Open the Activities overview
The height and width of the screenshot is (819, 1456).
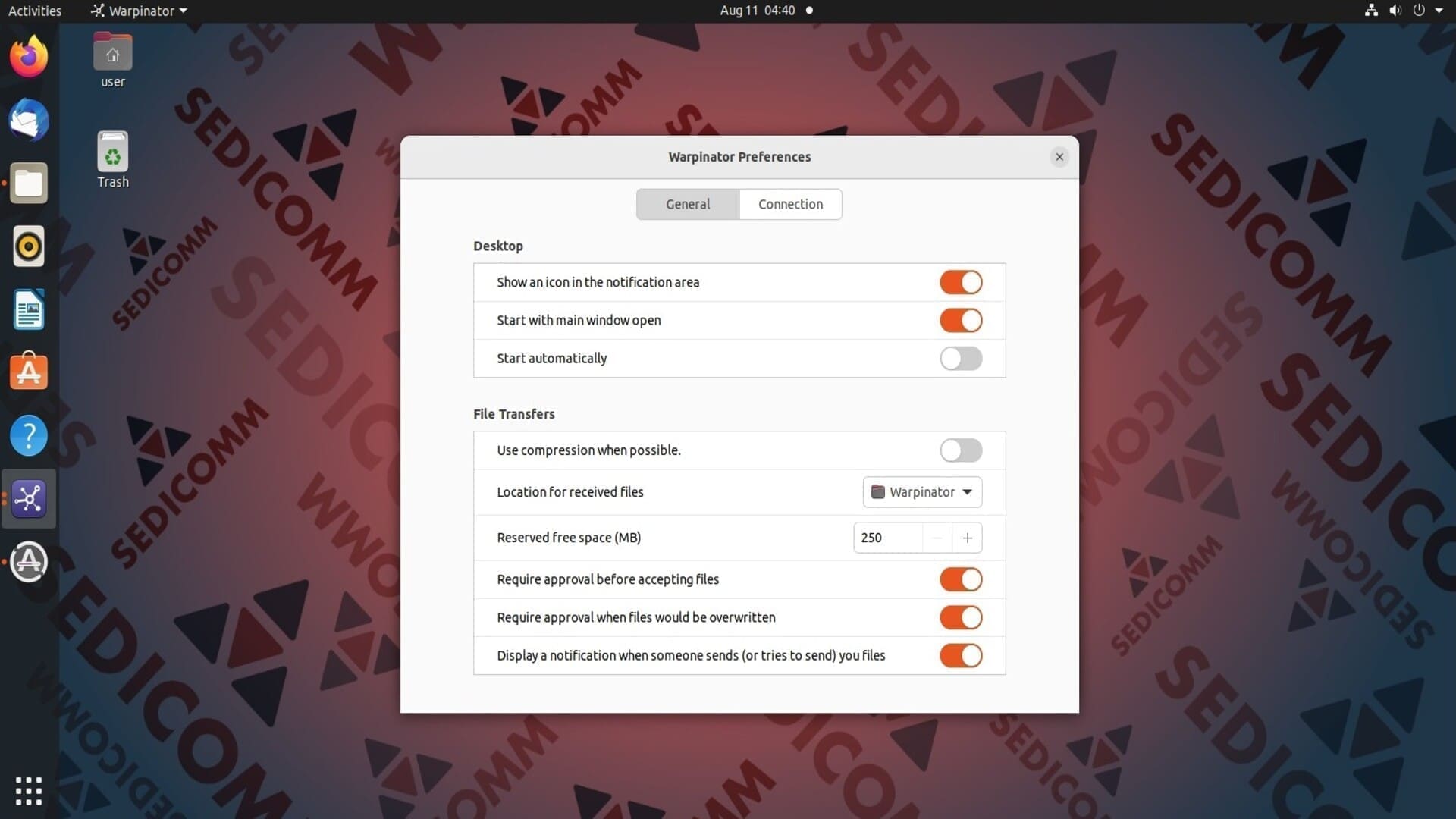click(x=35, y=11)
